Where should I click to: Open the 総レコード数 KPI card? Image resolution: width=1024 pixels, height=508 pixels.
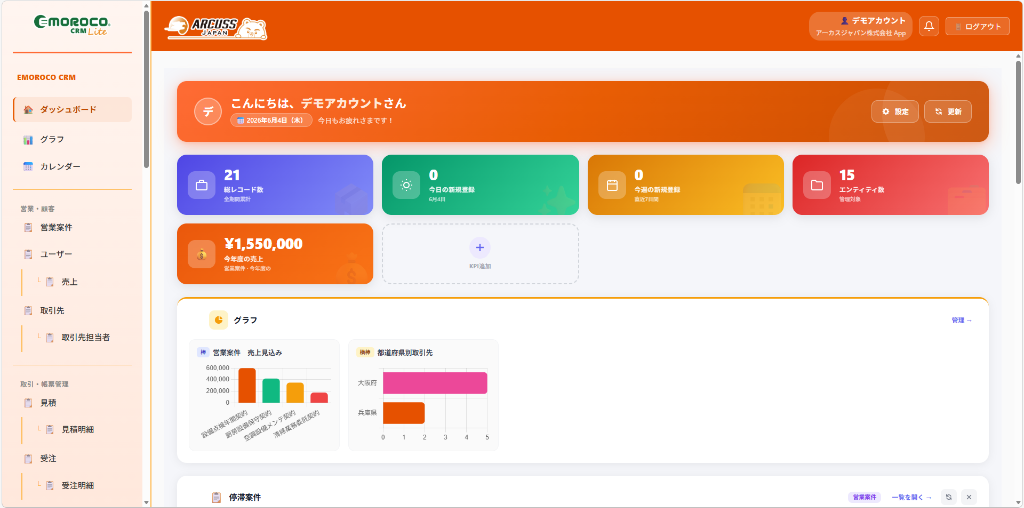point(275,185)
